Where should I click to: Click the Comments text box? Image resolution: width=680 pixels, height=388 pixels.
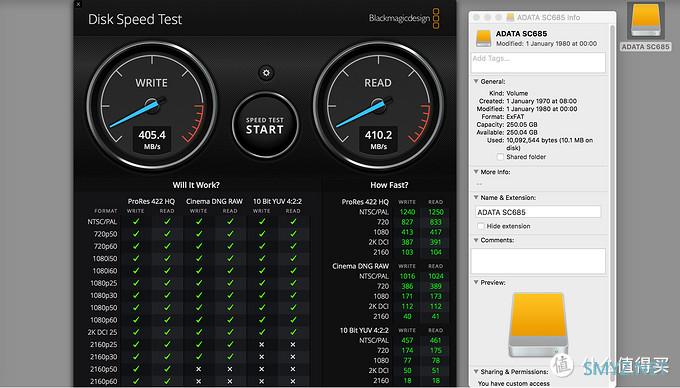click(x=538, y=261)
